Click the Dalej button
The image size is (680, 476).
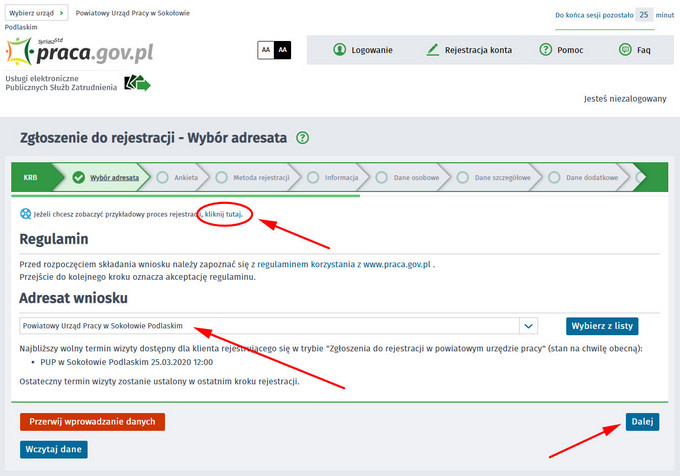click(x=642, y=422)
